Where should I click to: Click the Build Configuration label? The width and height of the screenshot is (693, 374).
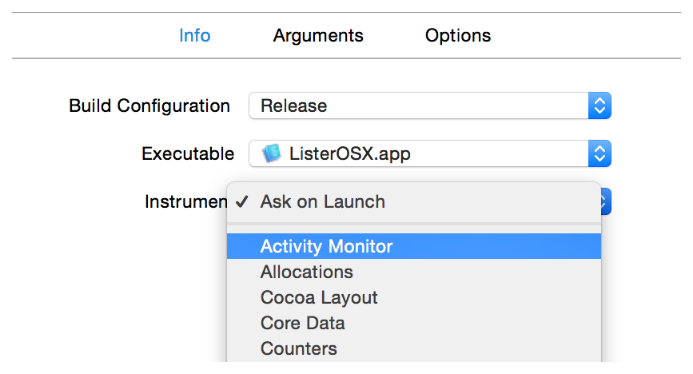[149, 106]
